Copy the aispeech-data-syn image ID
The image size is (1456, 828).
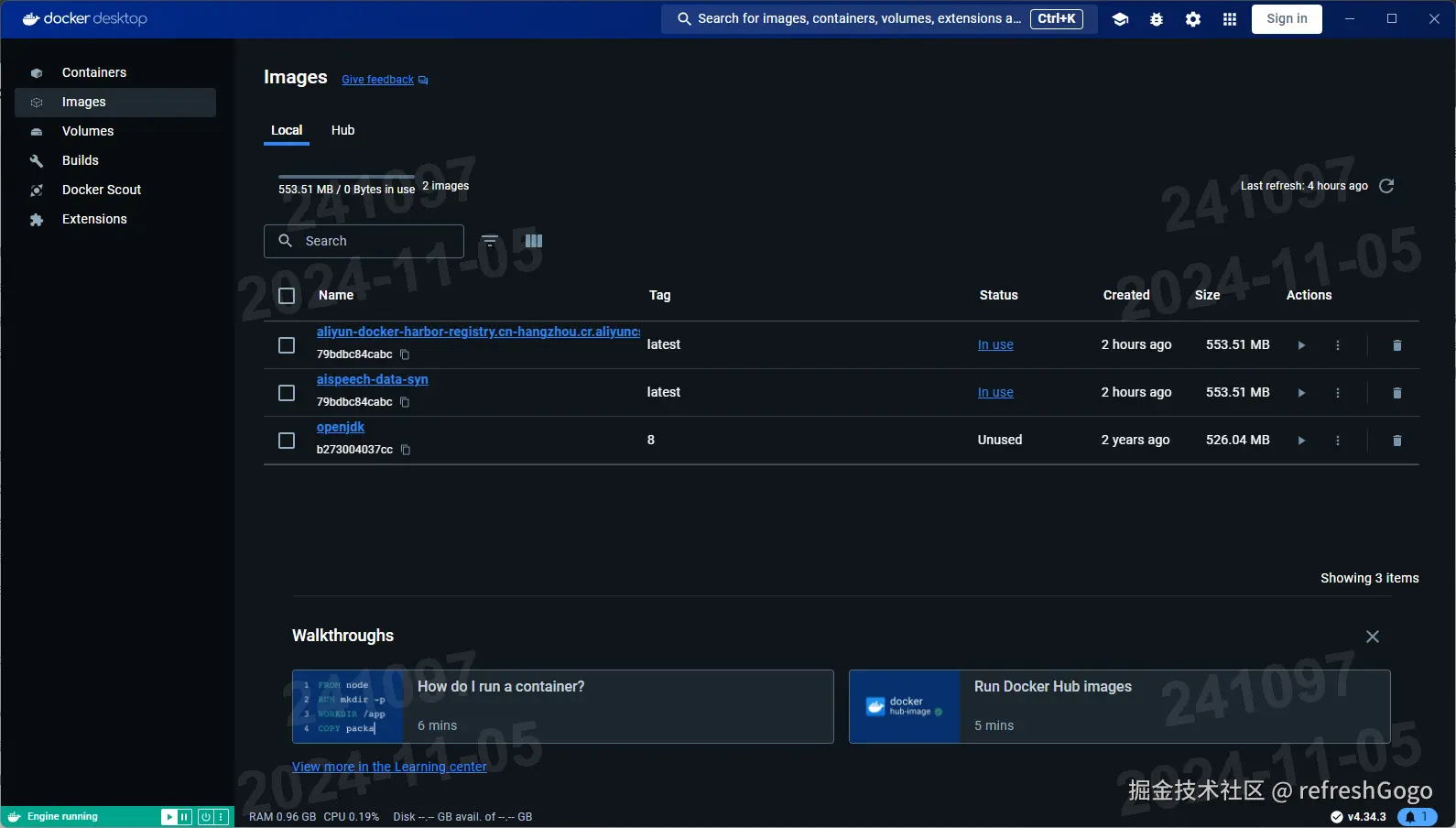405,402
